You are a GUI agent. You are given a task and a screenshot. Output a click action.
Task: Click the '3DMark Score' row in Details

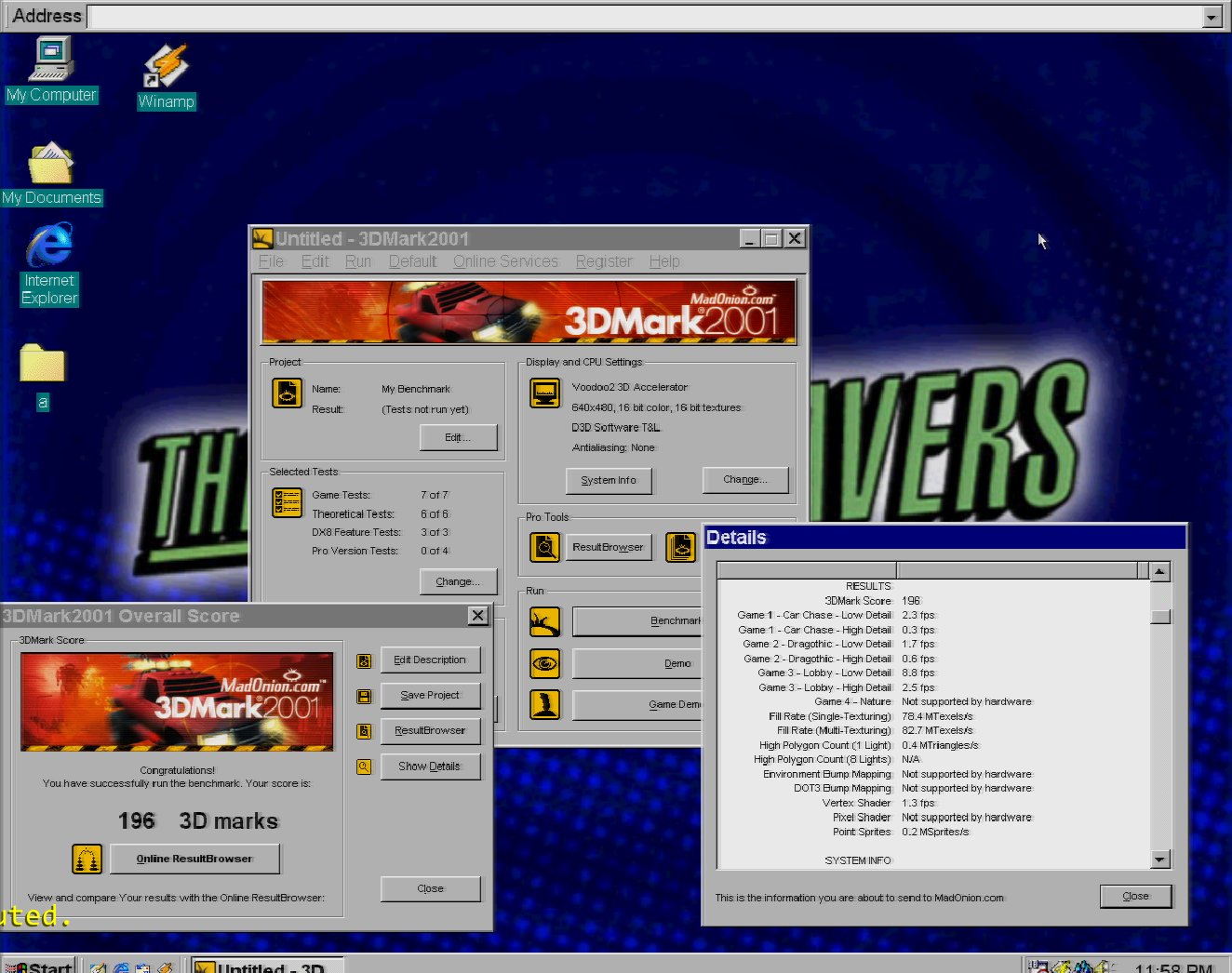click(x=933, y=601)
